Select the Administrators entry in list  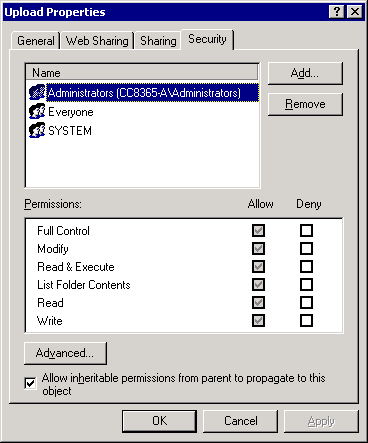pos(152,93)
